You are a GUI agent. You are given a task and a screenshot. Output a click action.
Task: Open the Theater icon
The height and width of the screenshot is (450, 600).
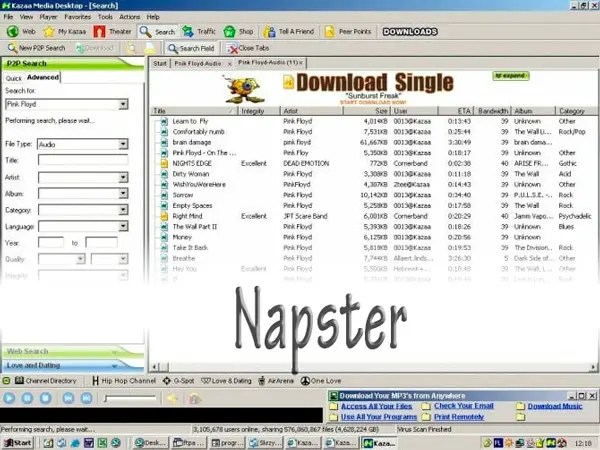click(99, 31)
